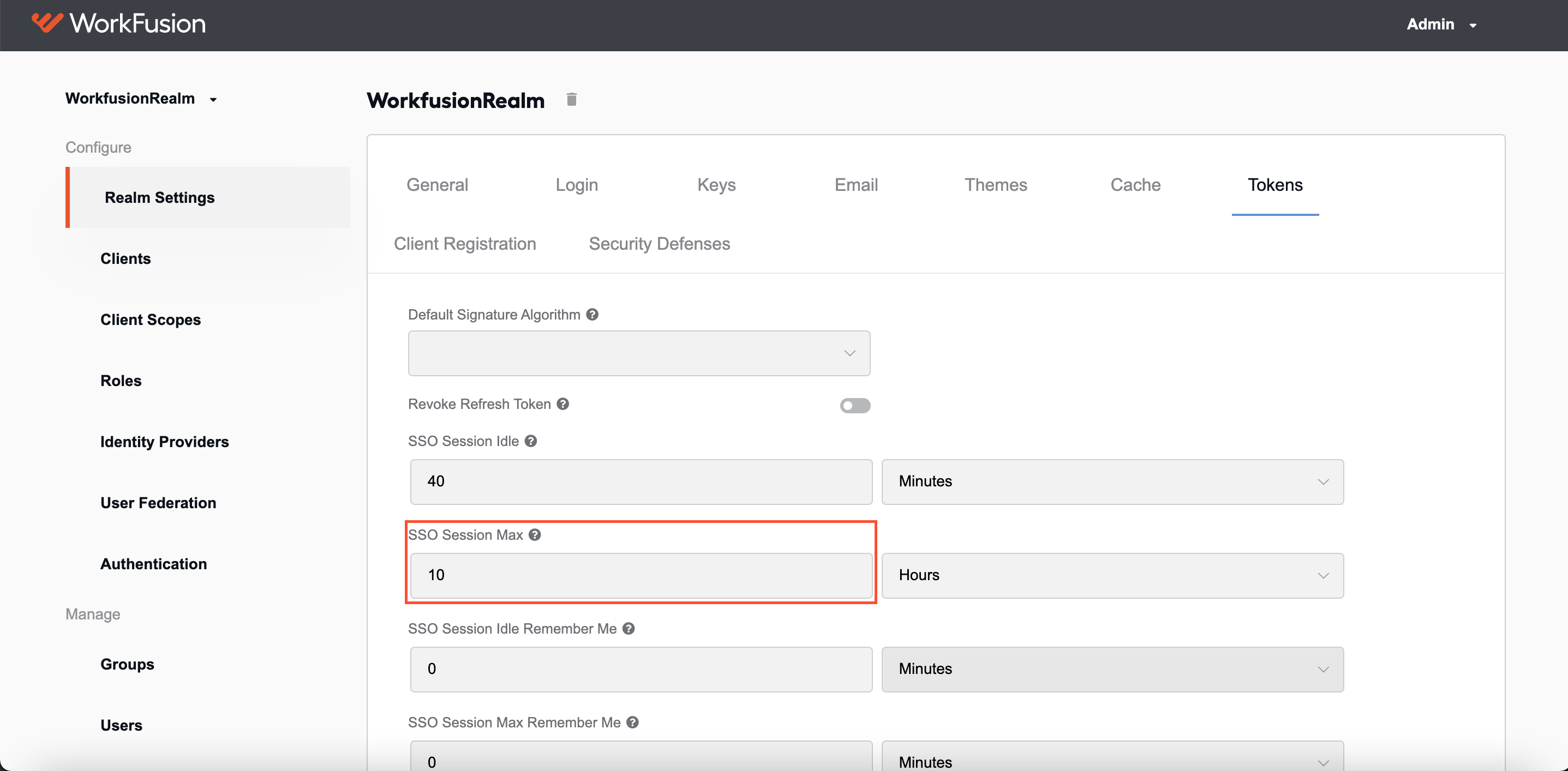Click SSO Session Idle Remember Me value field
Viewport: 1568px width, 771px height.
tap(641, 670)
